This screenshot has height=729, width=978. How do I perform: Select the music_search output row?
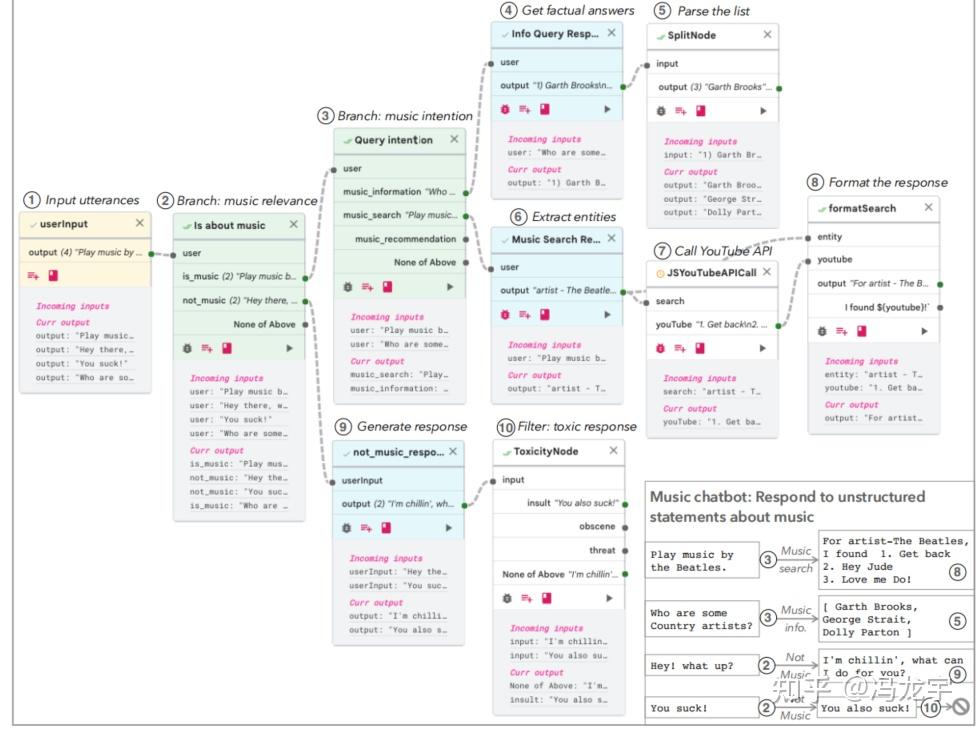coord(400,215)
